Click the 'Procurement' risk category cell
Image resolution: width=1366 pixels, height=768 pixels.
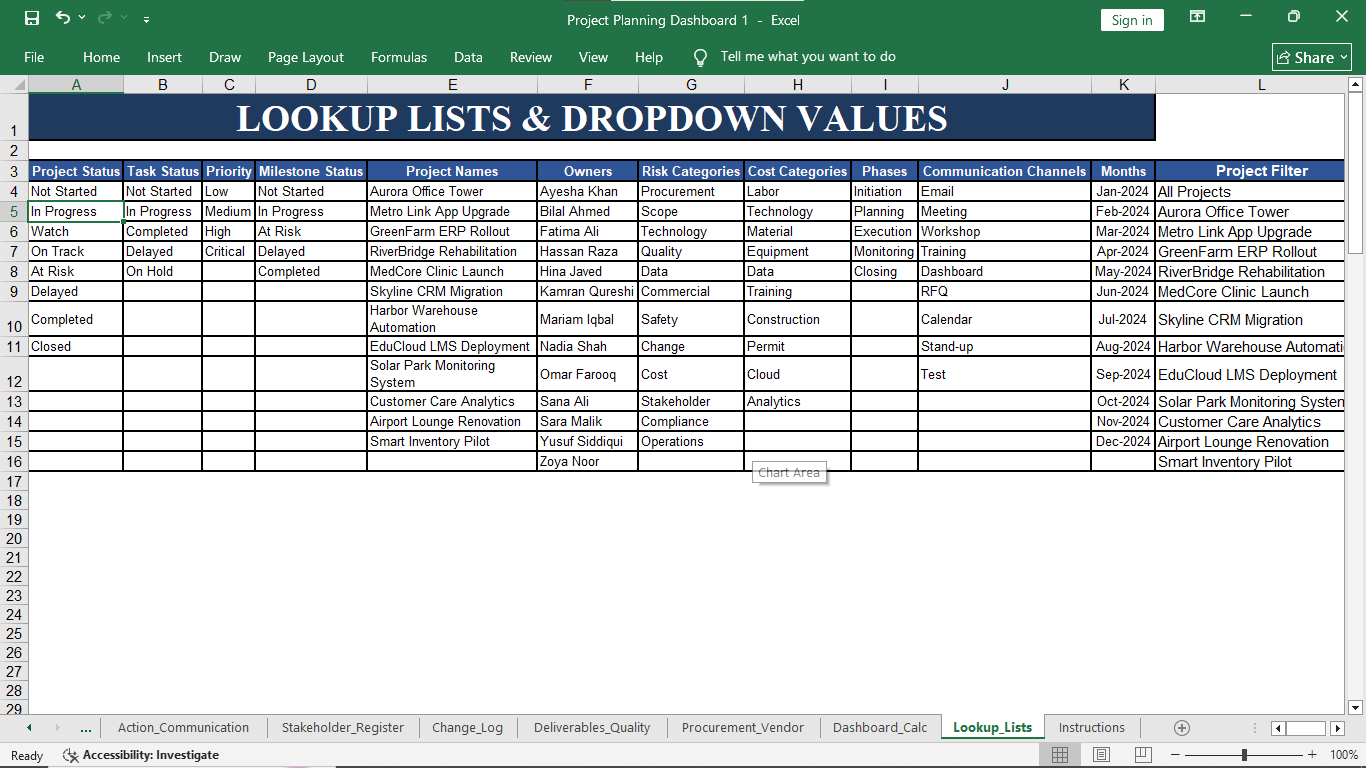691,192
